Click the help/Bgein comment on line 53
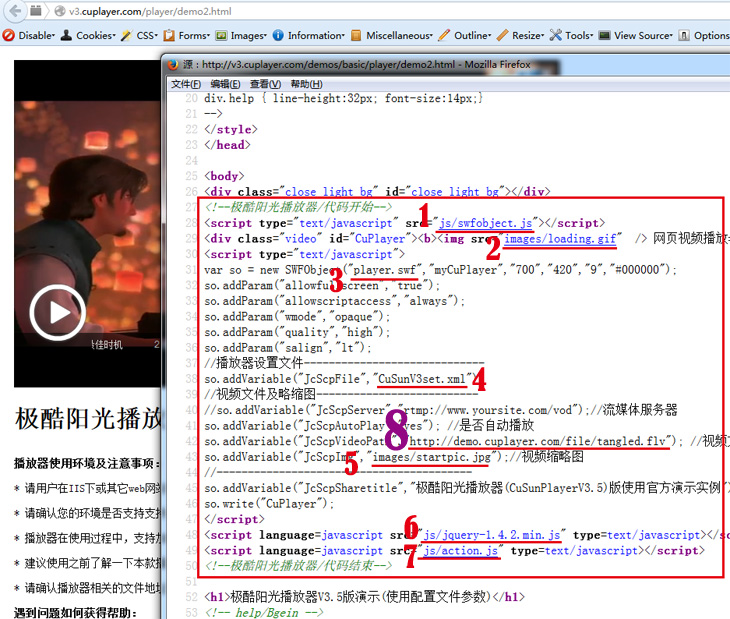 [x=264, y=612]
